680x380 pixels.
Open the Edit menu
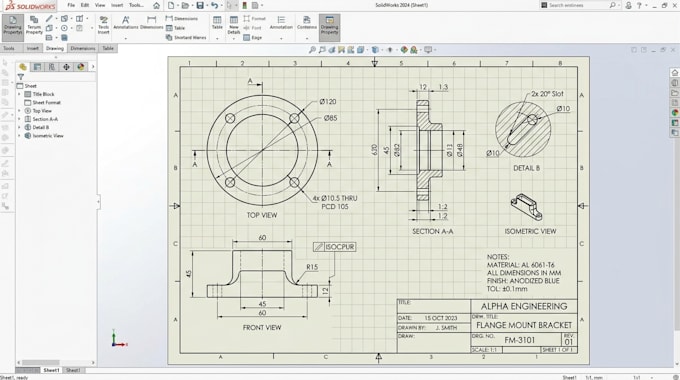click(85, 5)
